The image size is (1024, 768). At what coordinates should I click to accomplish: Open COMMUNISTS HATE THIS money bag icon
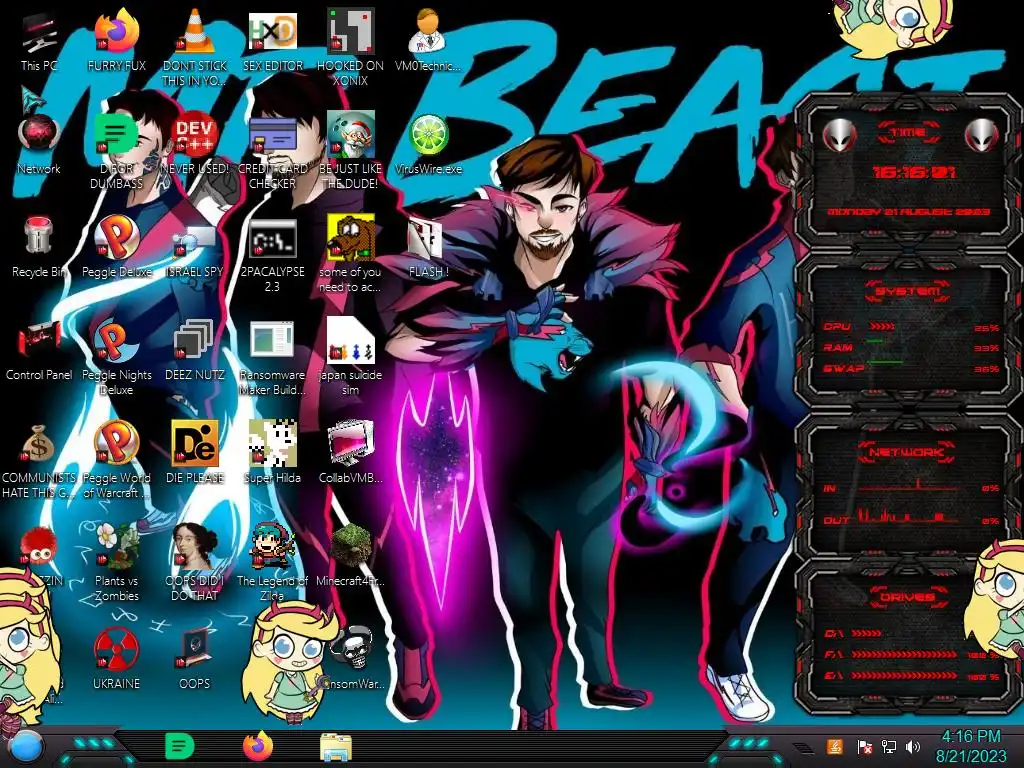click(x=38, y=444)
